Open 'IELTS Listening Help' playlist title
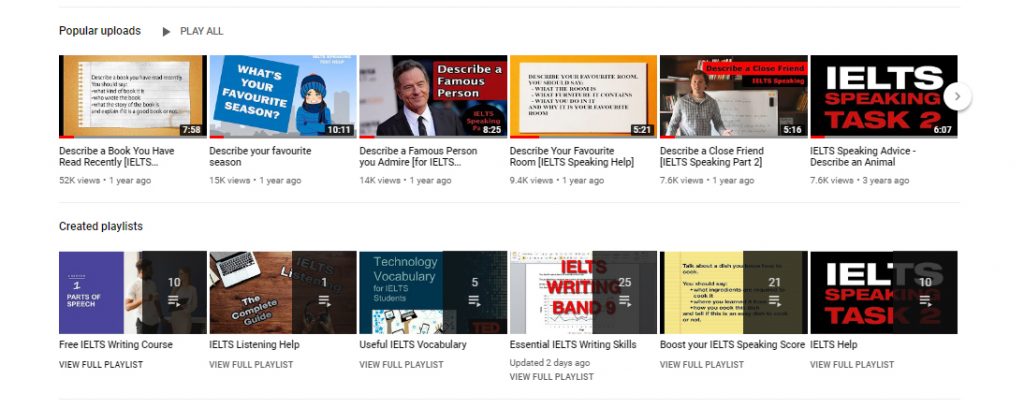This screenshot has height=408, width=1024. tap(254, 345)
